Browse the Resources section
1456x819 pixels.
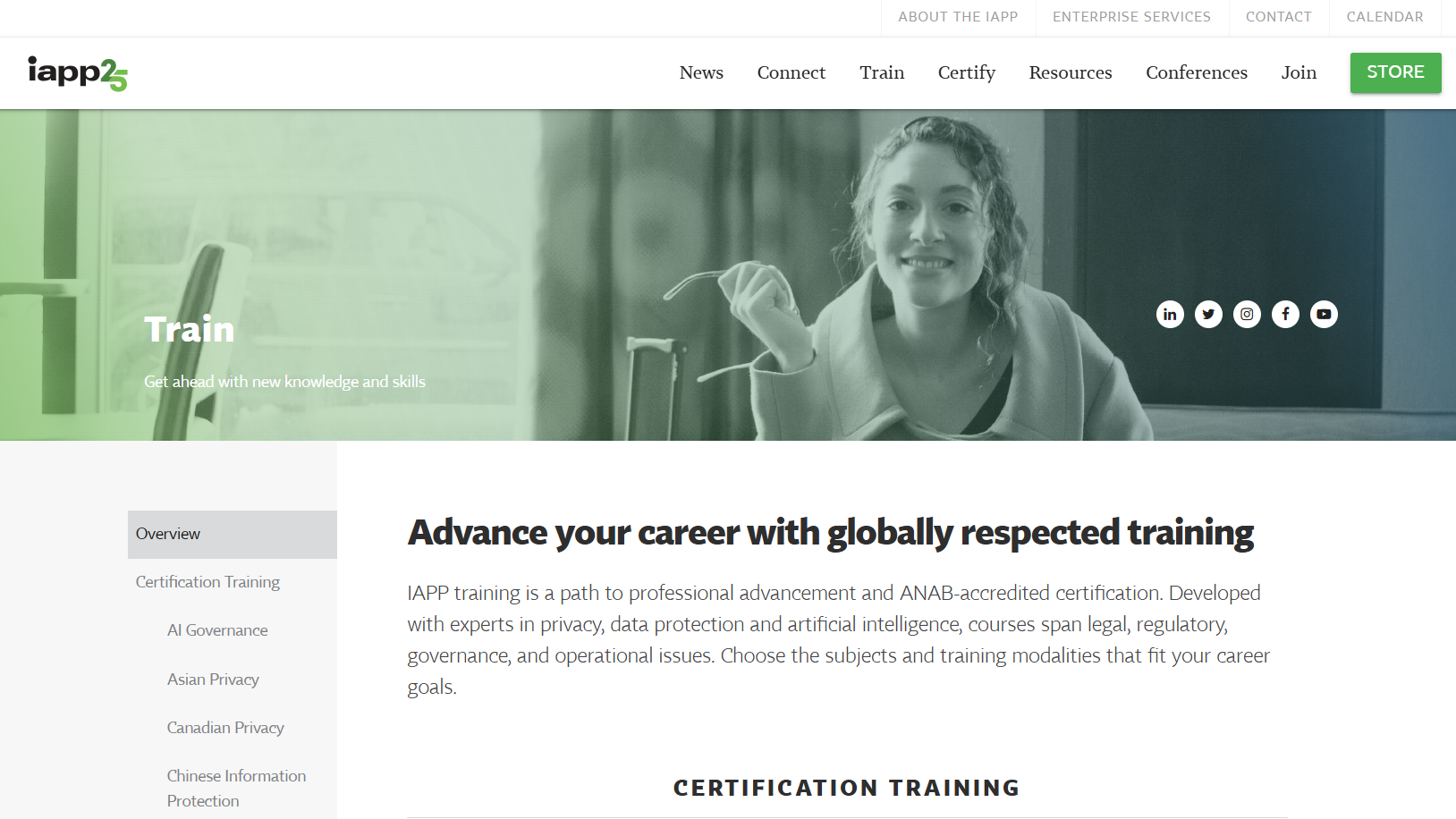1071,72
